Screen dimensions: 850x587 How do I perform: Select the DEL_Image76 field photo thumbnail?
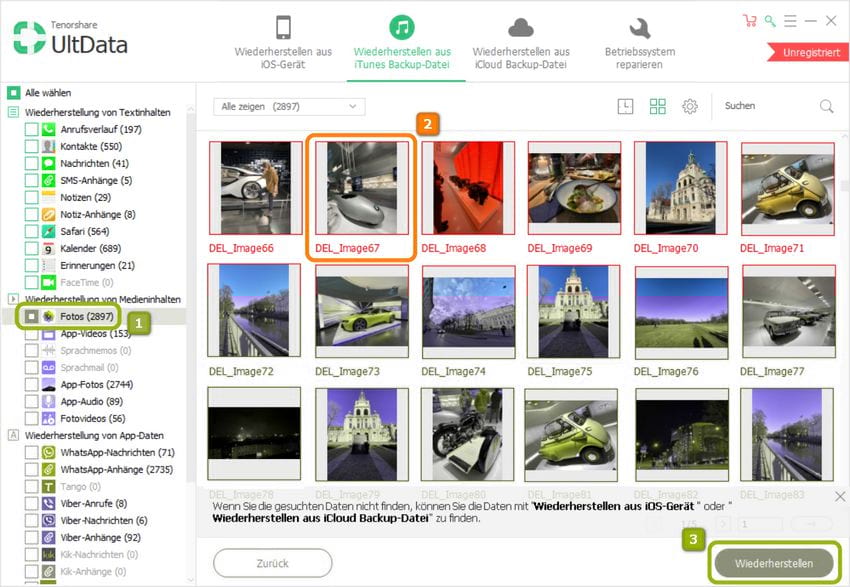pos(681,312)
